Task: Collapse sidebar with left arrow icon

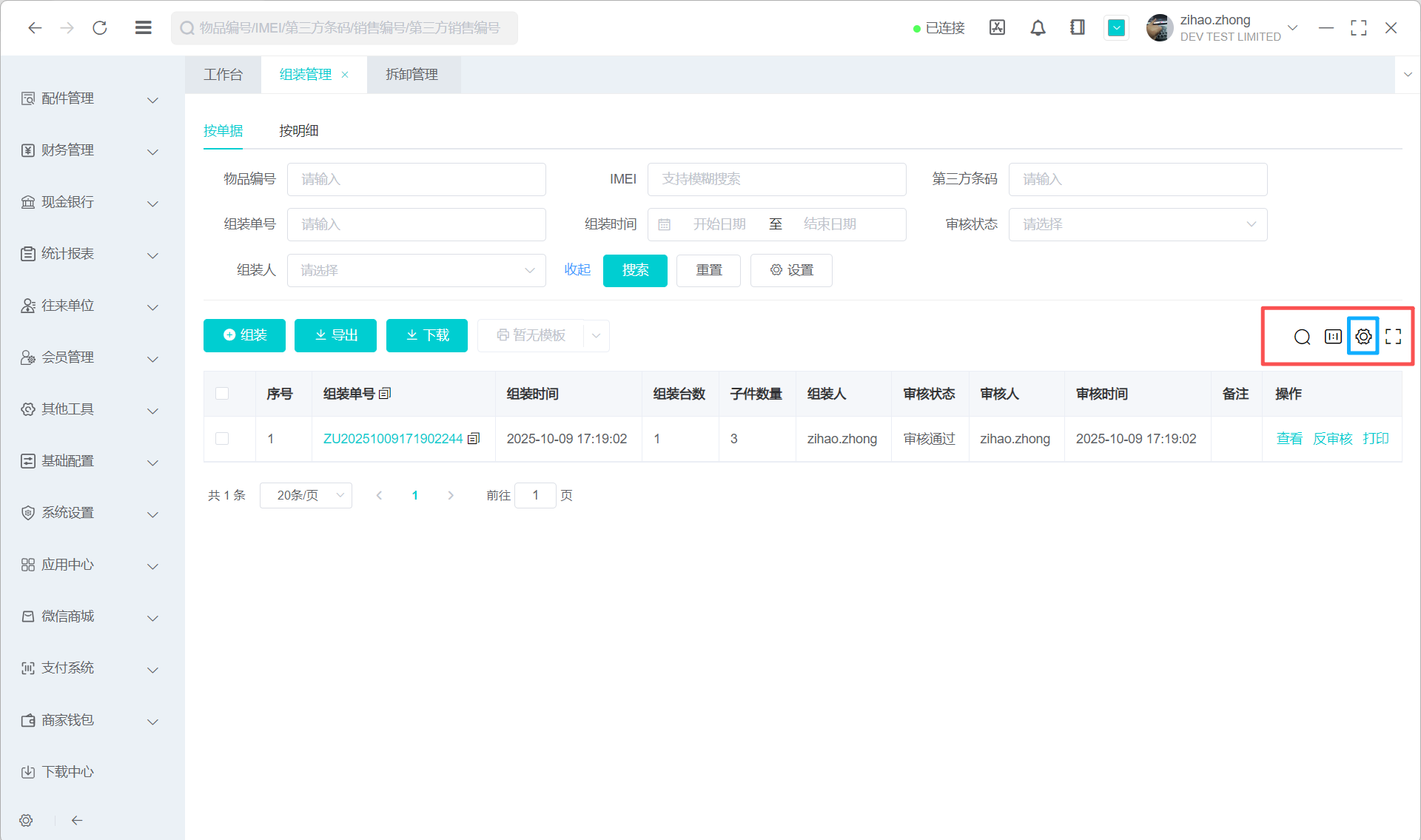Action: 77,820
